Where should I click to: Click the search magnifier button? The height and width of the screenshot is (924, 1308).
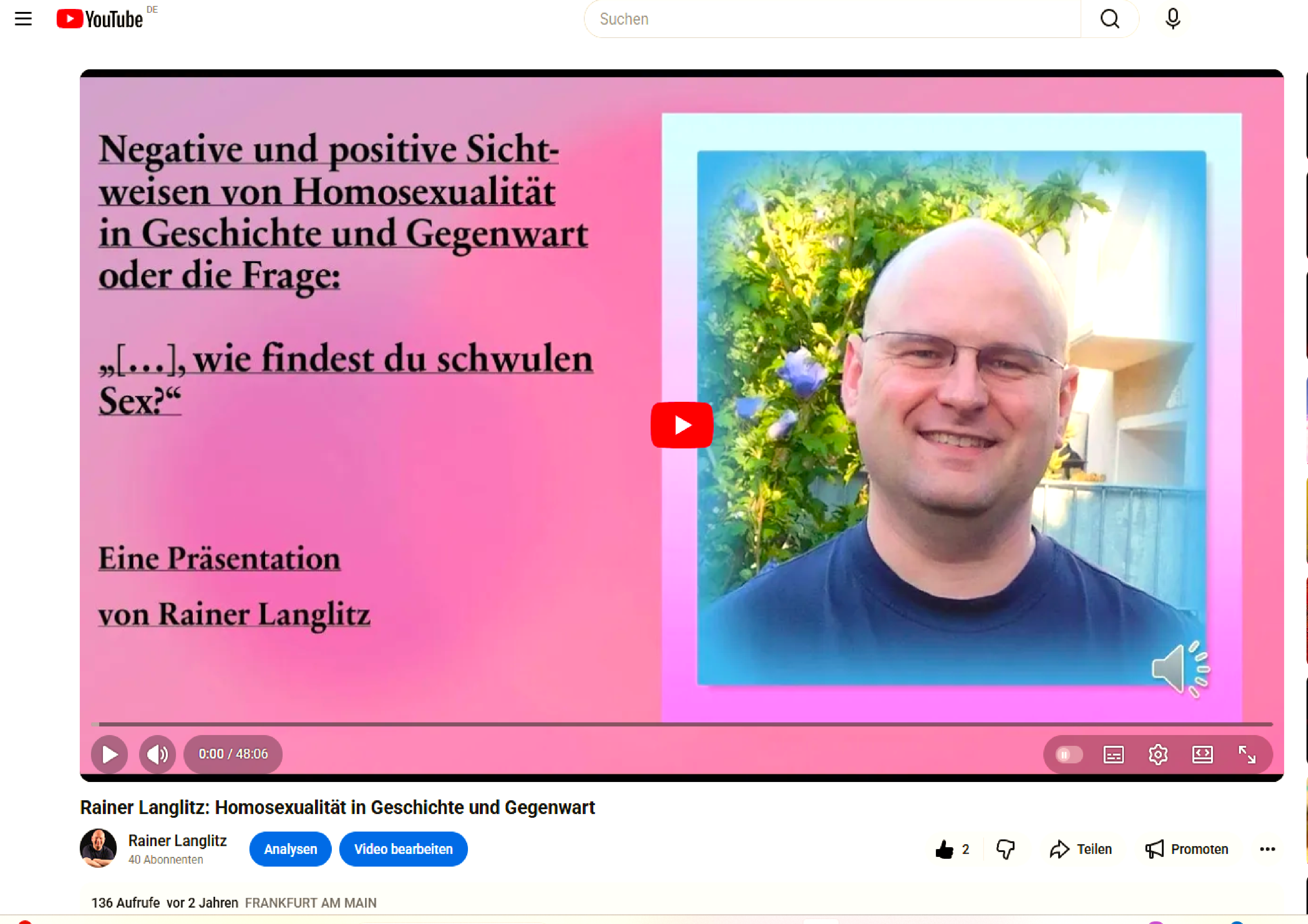[1109, 19]
